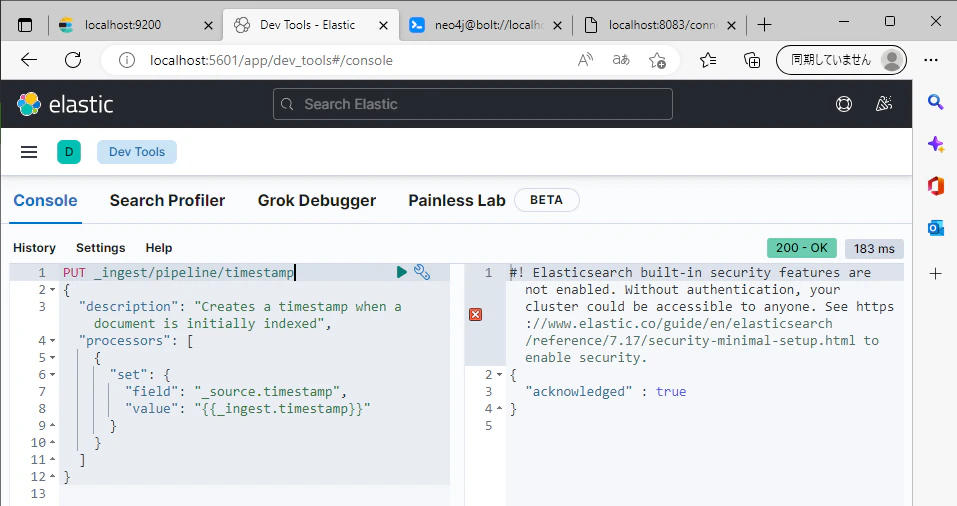
Task: Open the Copilot sparkle sidebar icon
Action: (x=936, y=145)
